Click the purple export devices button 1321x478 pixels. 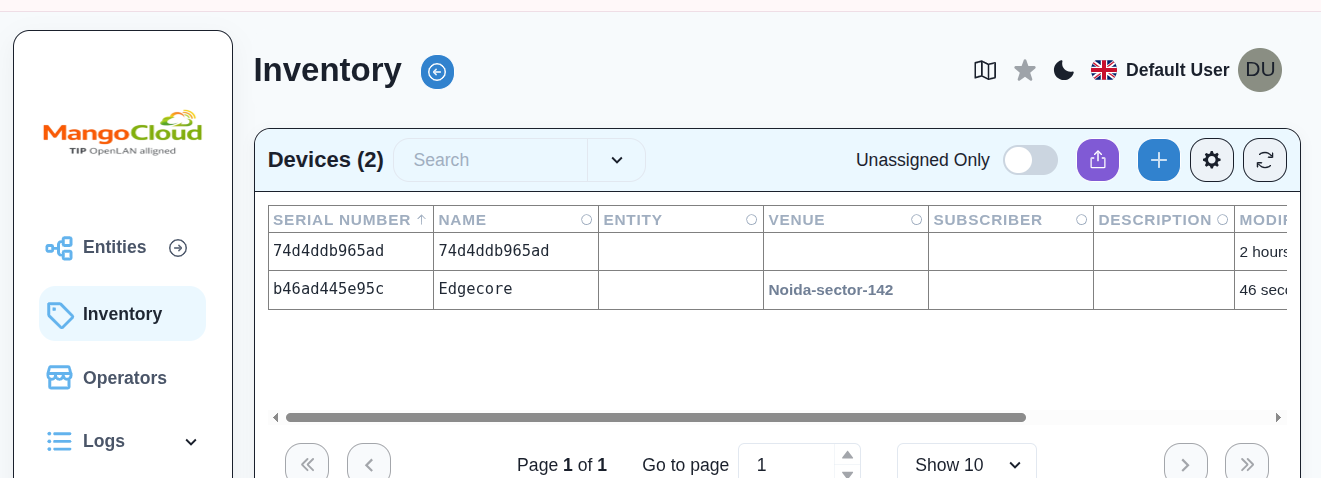tap(1097, 160)
